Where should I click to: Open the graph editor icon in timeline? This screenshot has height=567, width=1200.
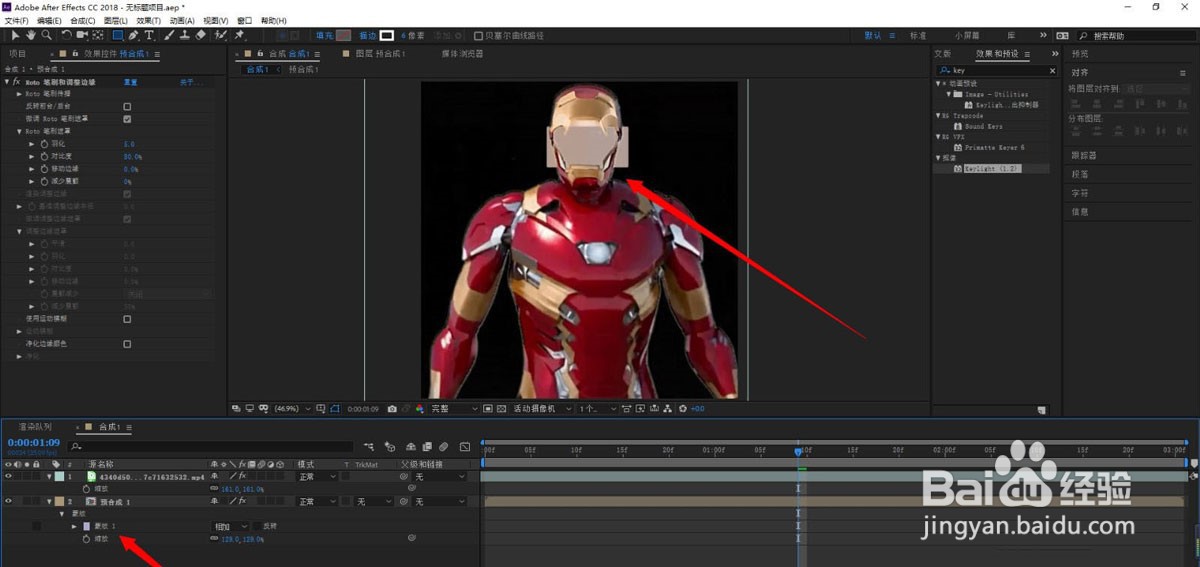(x=465, y=447)
